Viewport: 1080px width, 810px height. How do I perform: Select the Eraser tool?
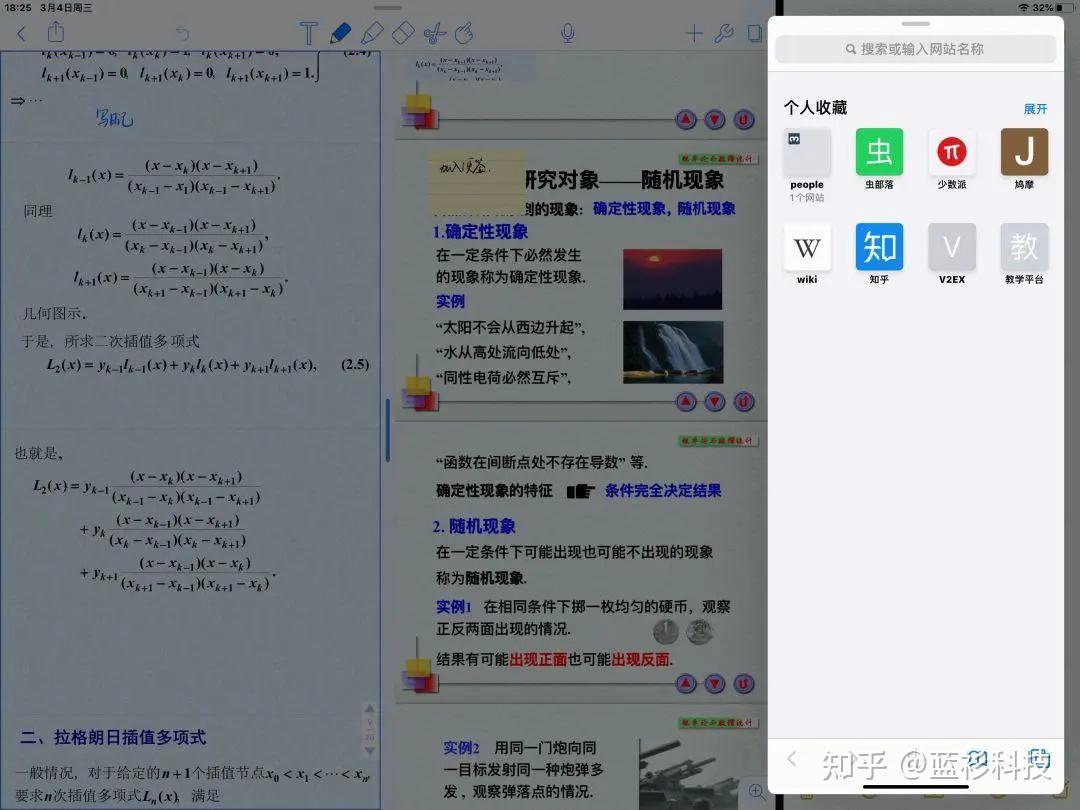402,33
